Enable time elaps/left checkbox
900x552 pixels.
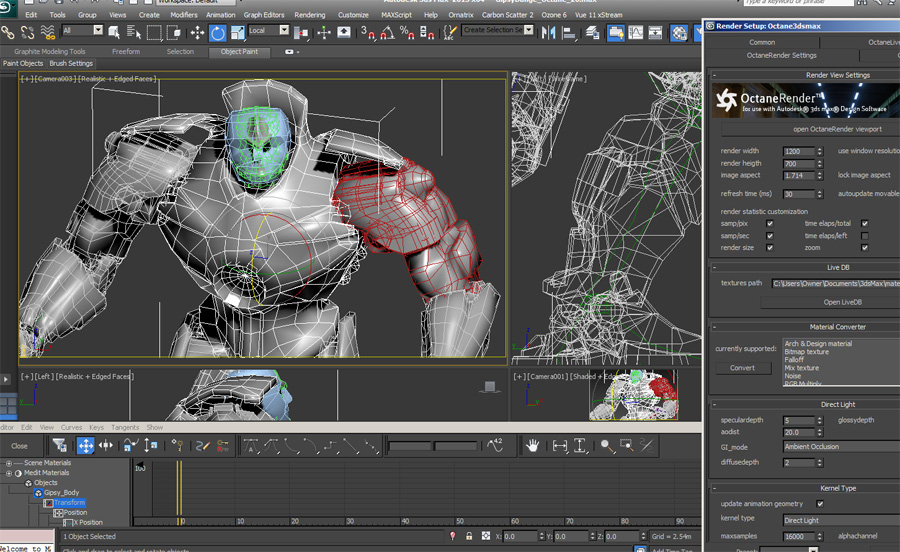point(864,236)
